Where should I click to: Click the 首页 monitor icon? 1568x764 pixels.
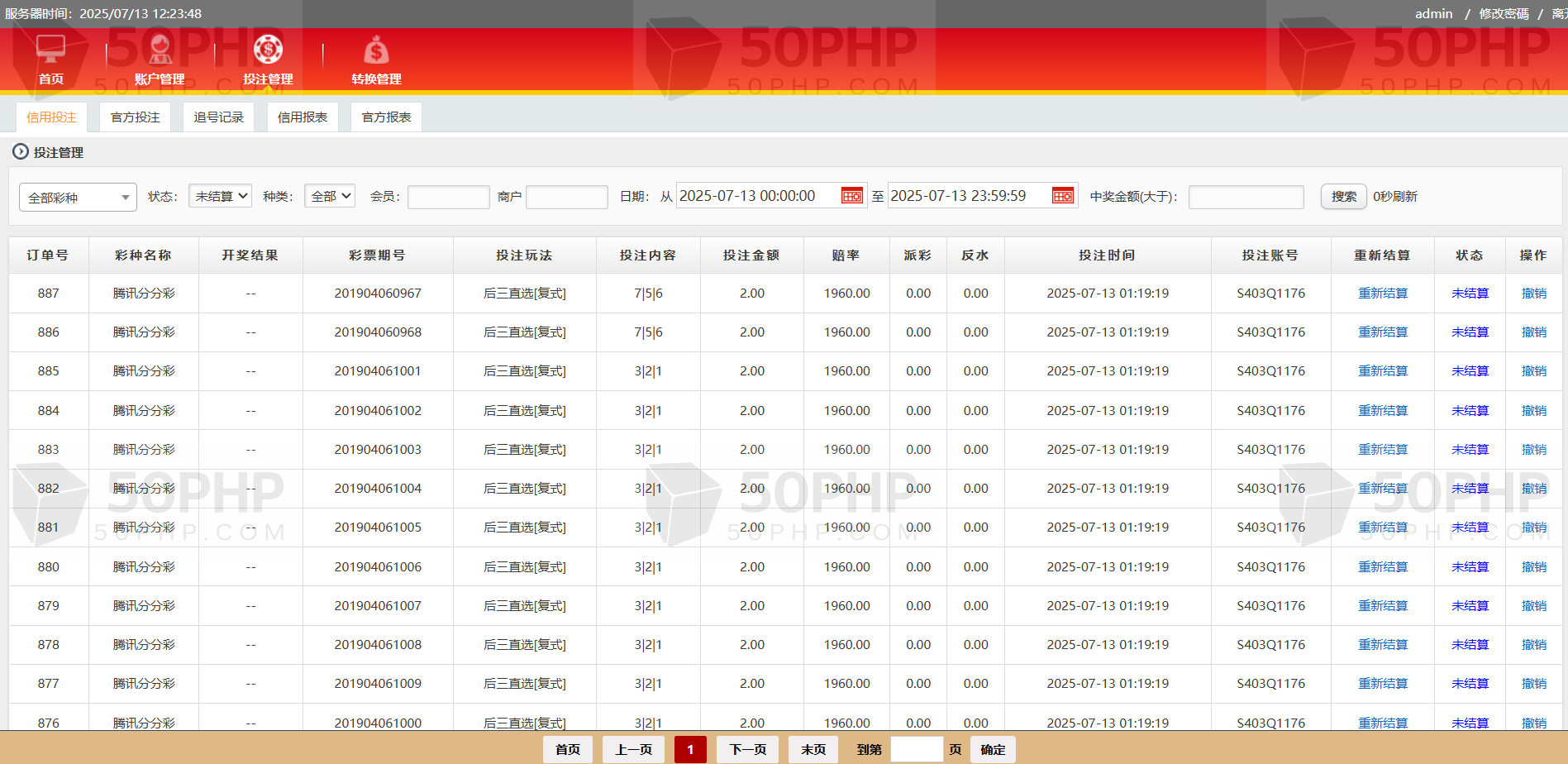50,50
